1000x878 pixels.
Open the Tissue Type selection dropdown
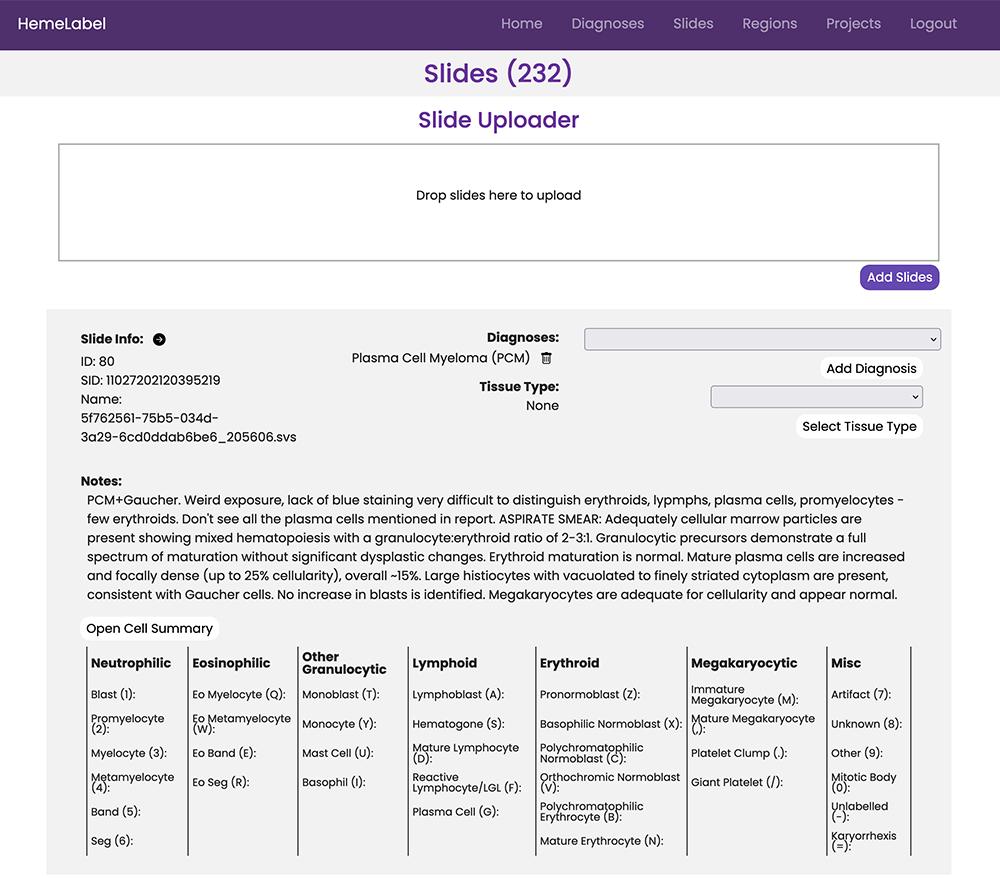[816, 396]
